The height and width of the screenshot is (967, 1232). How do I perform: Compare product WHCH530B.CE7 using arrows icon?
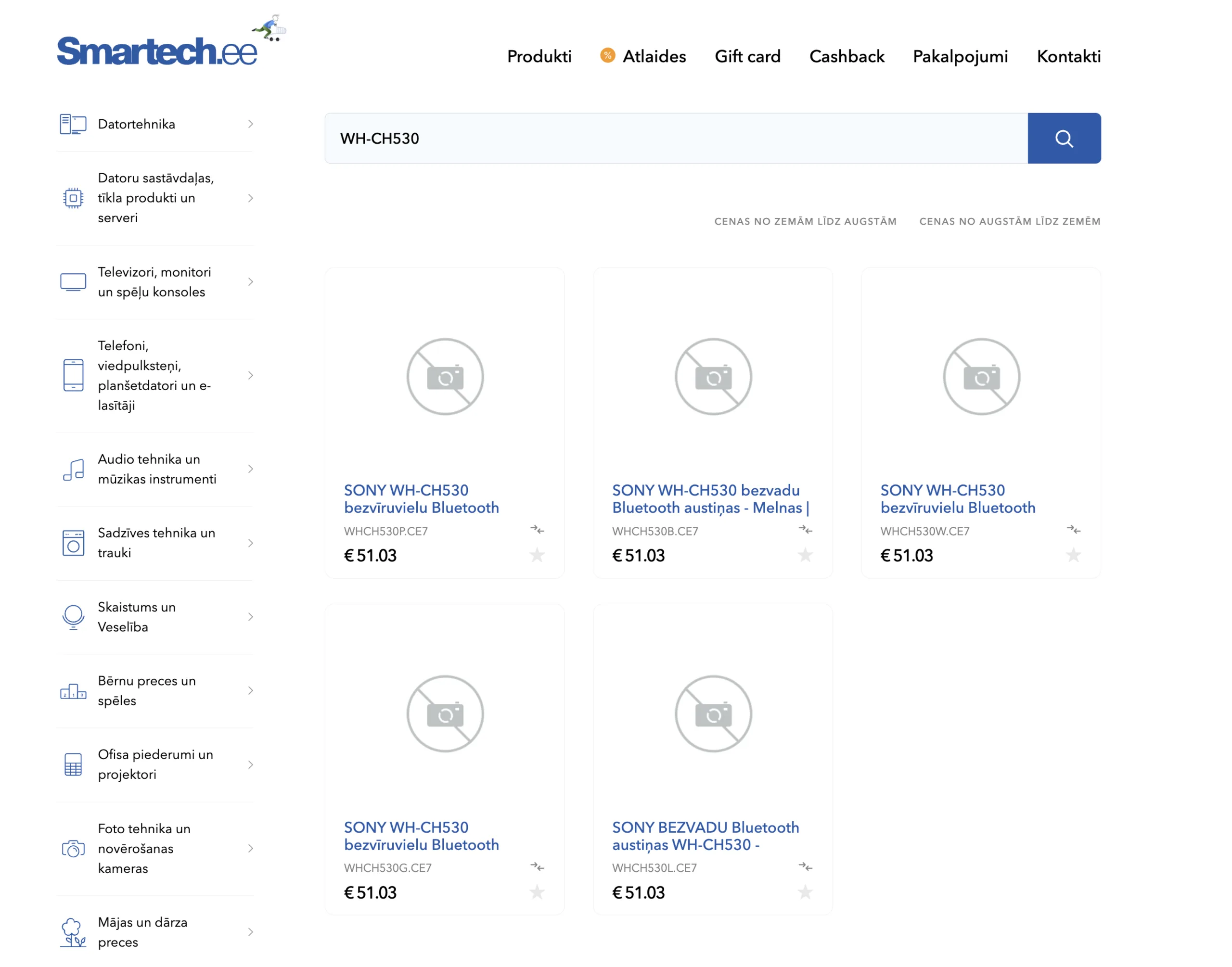coord(805,530)
